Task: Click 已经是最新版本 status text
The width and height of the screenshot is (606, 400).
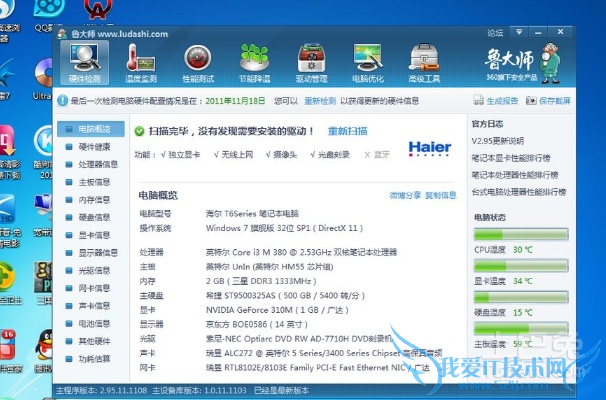Action: [281, 391]
